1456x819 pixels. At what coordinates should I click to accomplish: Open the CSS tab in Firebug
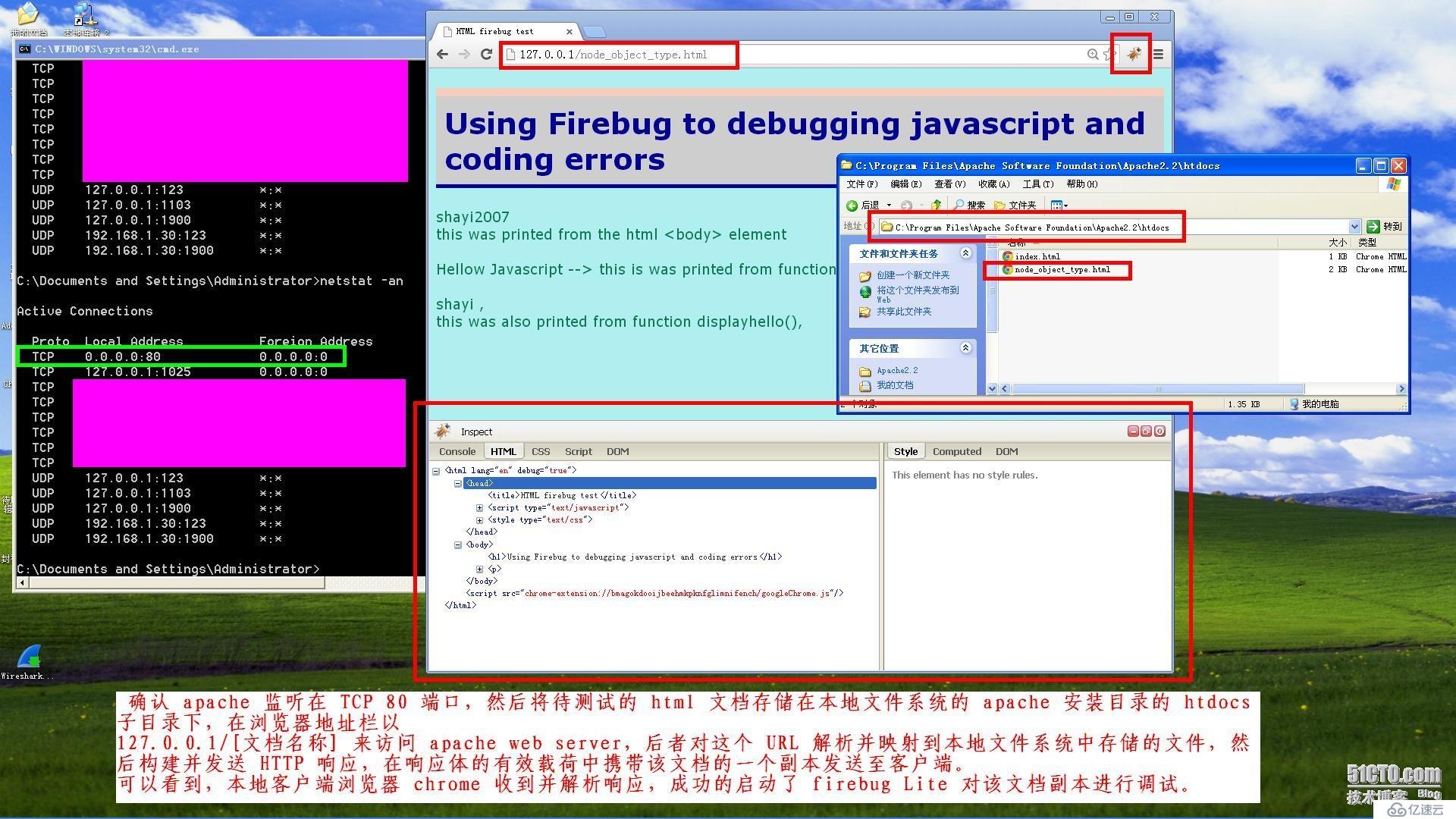pyautogui.click(x=541, y=451)
